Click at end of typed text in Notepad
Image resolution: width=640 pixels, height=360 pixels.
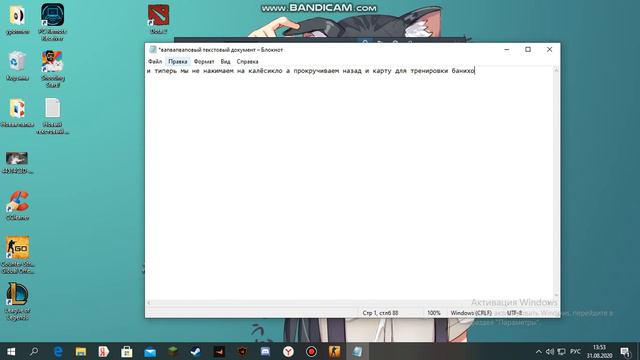click(x=475, y=71)
